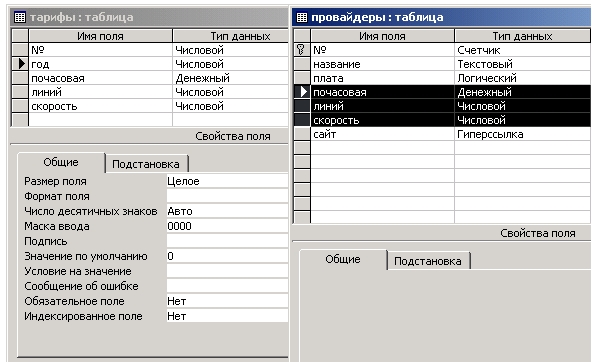Click the Имя поля column header in тарифы
This screenshot has width=592, height=362.
[100, 36]
